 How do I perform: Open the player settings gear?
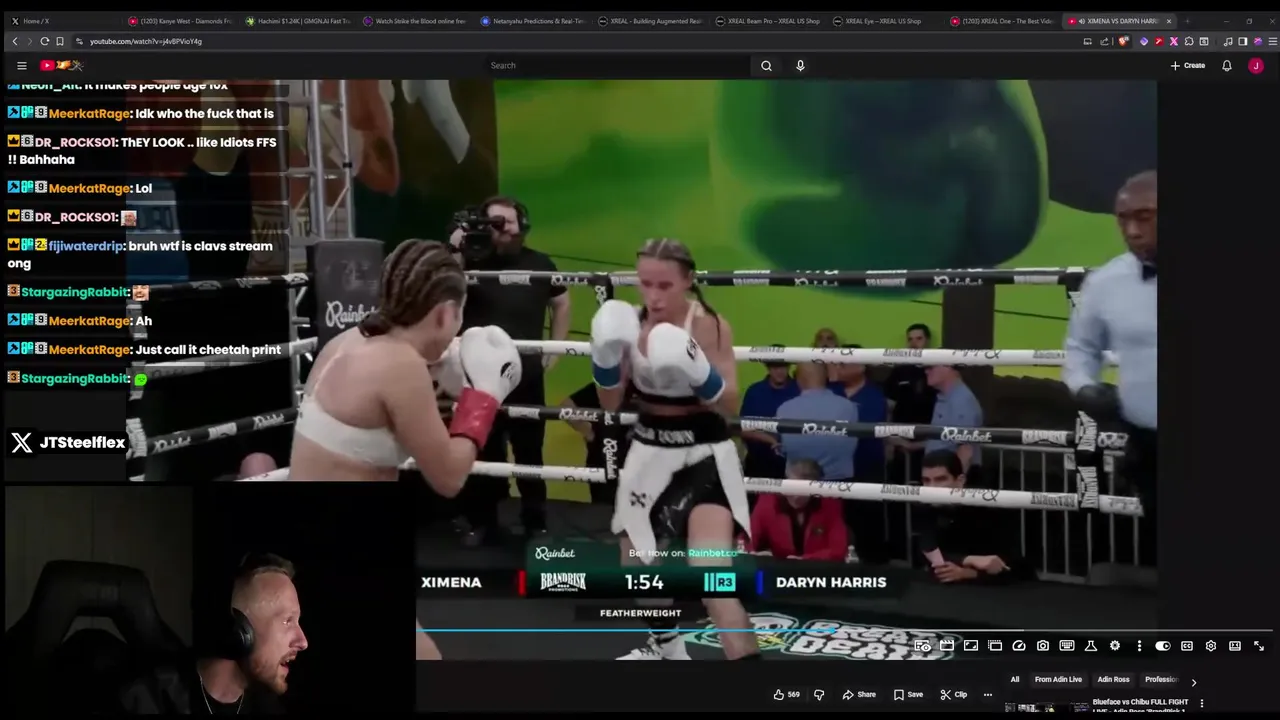click(1211, 646)
